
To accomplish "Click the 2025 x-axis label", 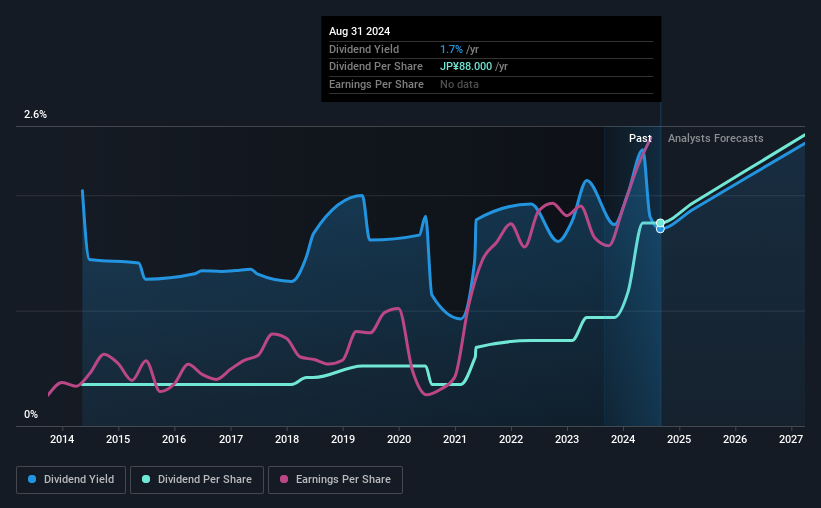I will click(679, 439).
